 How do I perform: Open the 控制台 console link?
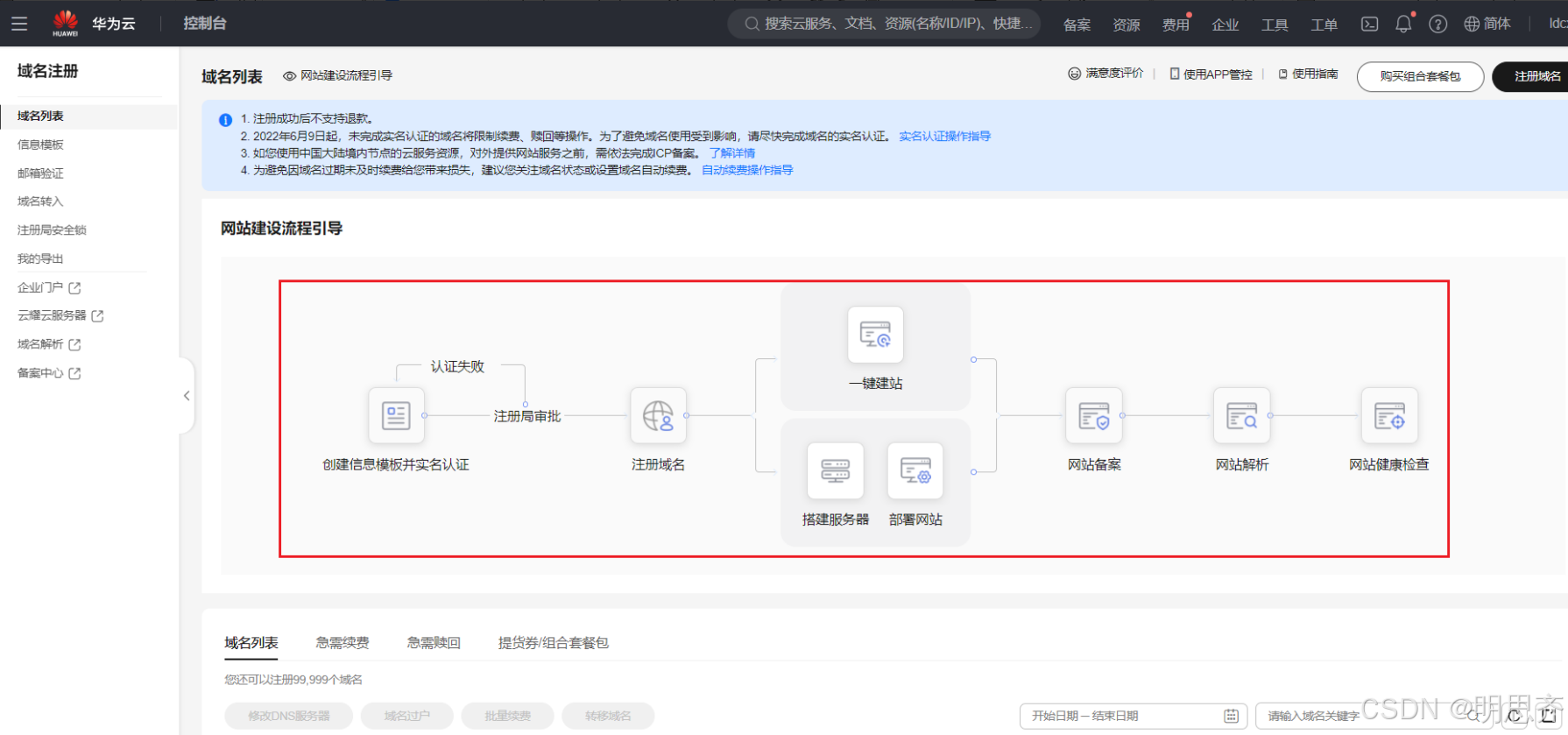[205, 24]
